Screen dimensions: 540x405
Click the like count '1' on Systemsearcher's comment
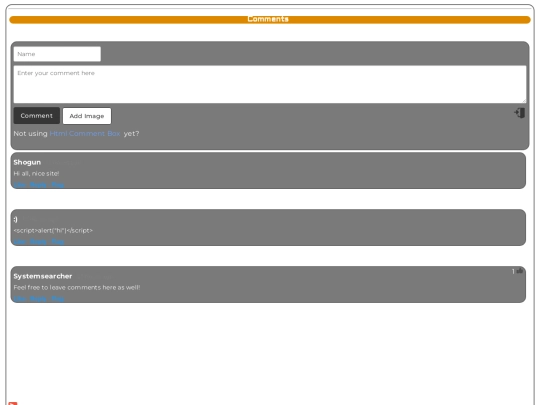pyautogui.click(x=513, y=271)
